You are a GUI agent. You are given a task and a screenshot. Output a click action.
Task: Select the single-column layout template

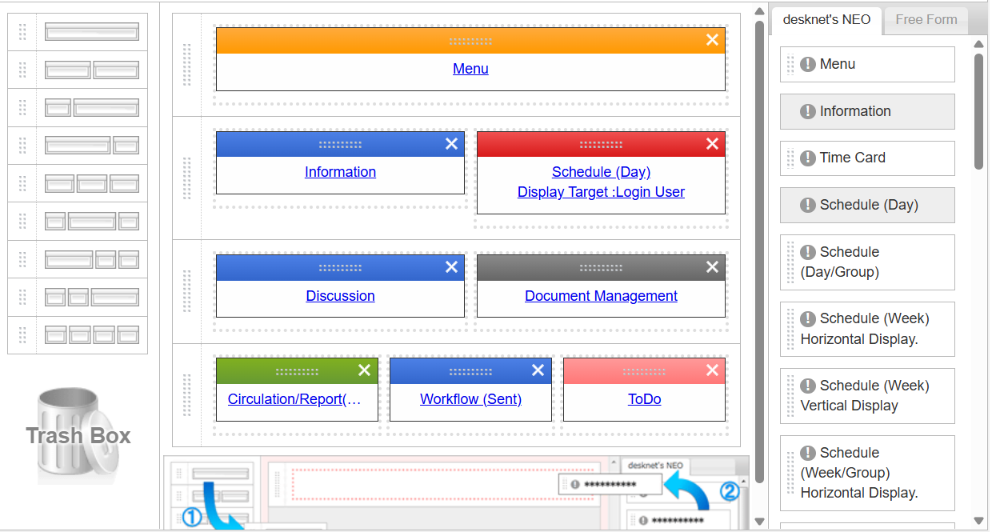pos(92,32)
